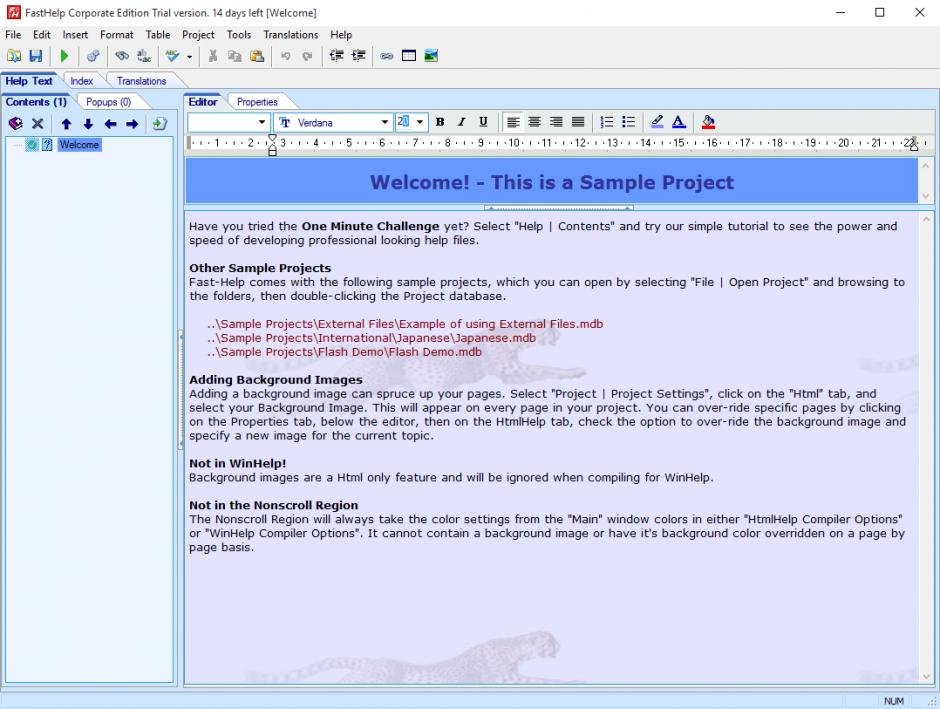Toggle bulleted list
The image size is (940, 709).
click(628, 122)
